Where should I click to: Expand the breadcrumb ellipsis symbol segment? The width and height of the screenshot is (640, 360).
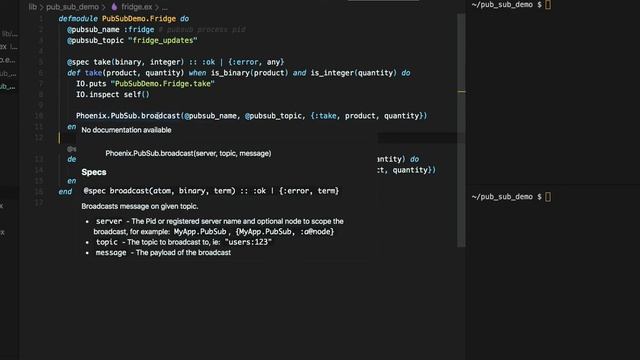165,7
